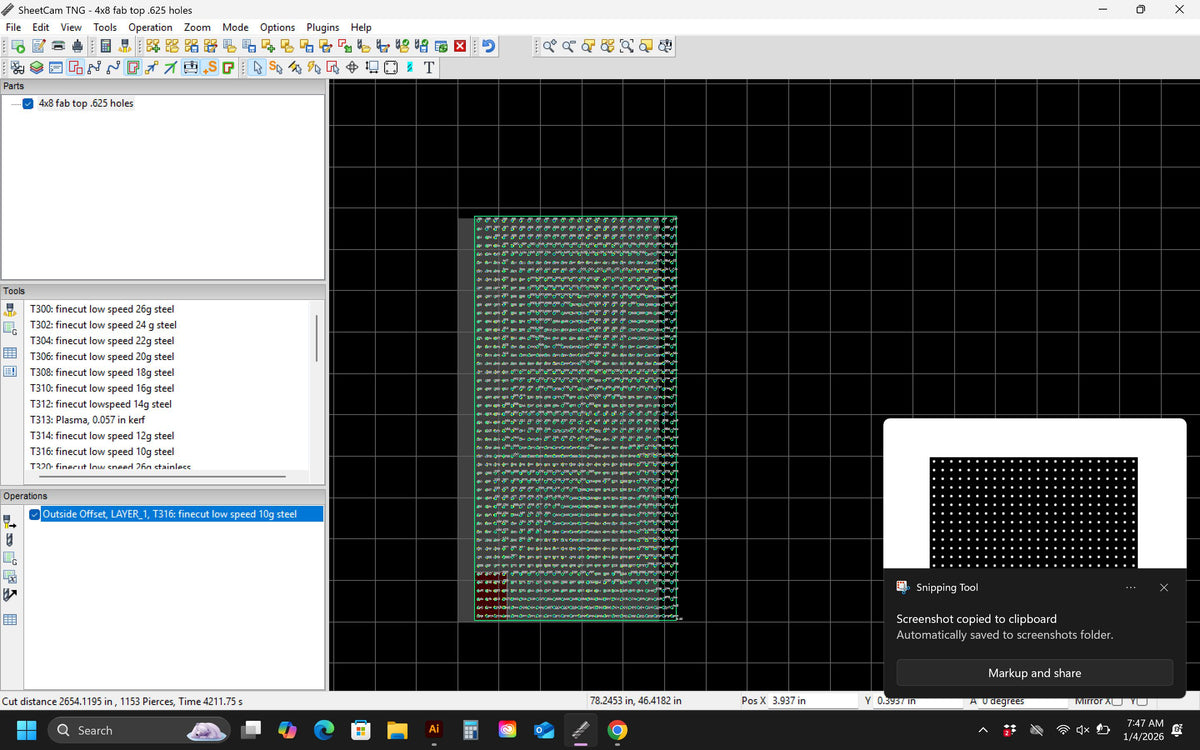1200x750 pixels.
Task: Click the red X delete icon in toolbar
Action: pos(460,46)
